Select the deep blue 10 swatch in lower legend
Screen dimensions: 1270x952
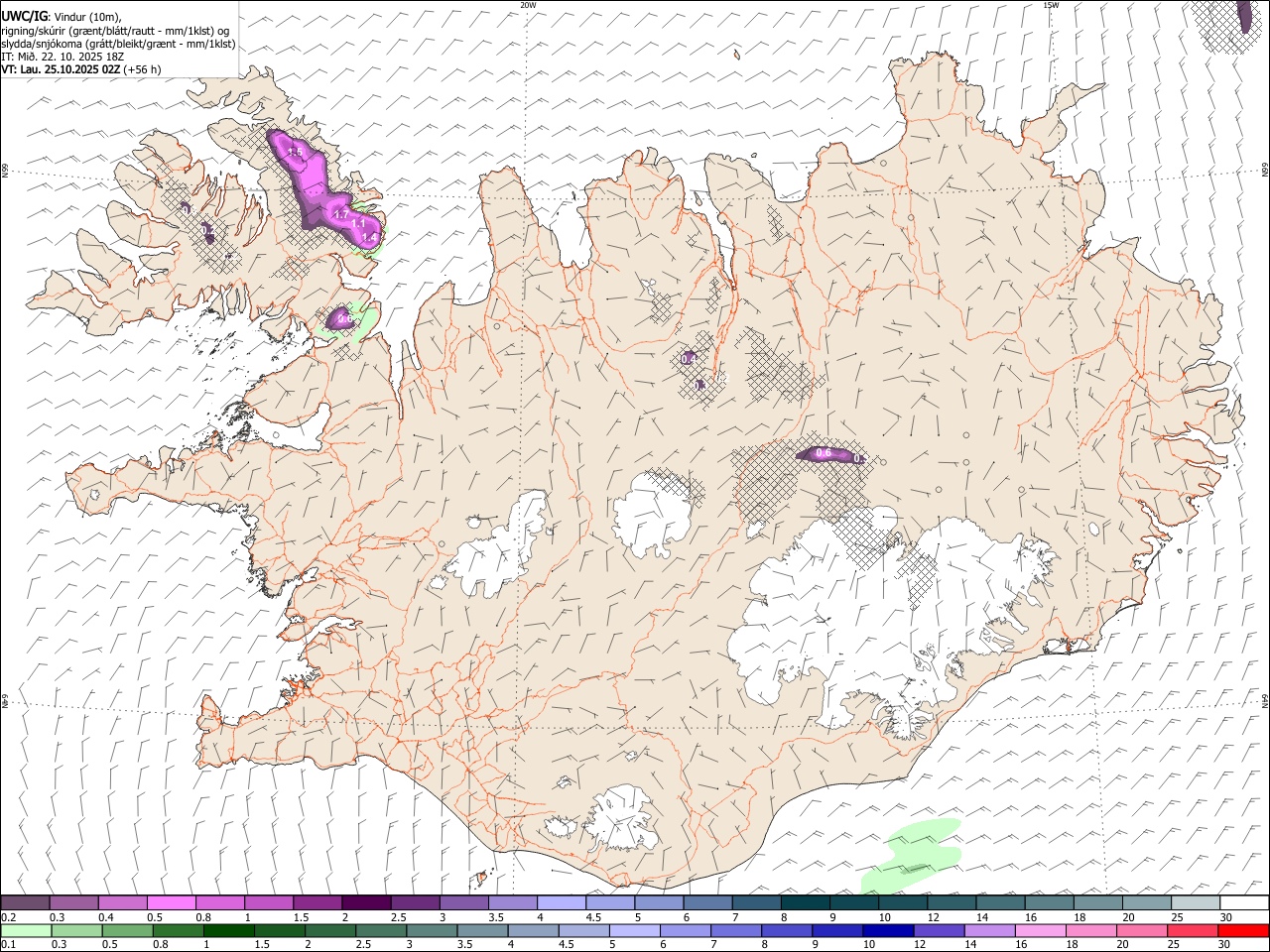coord(889,931)
